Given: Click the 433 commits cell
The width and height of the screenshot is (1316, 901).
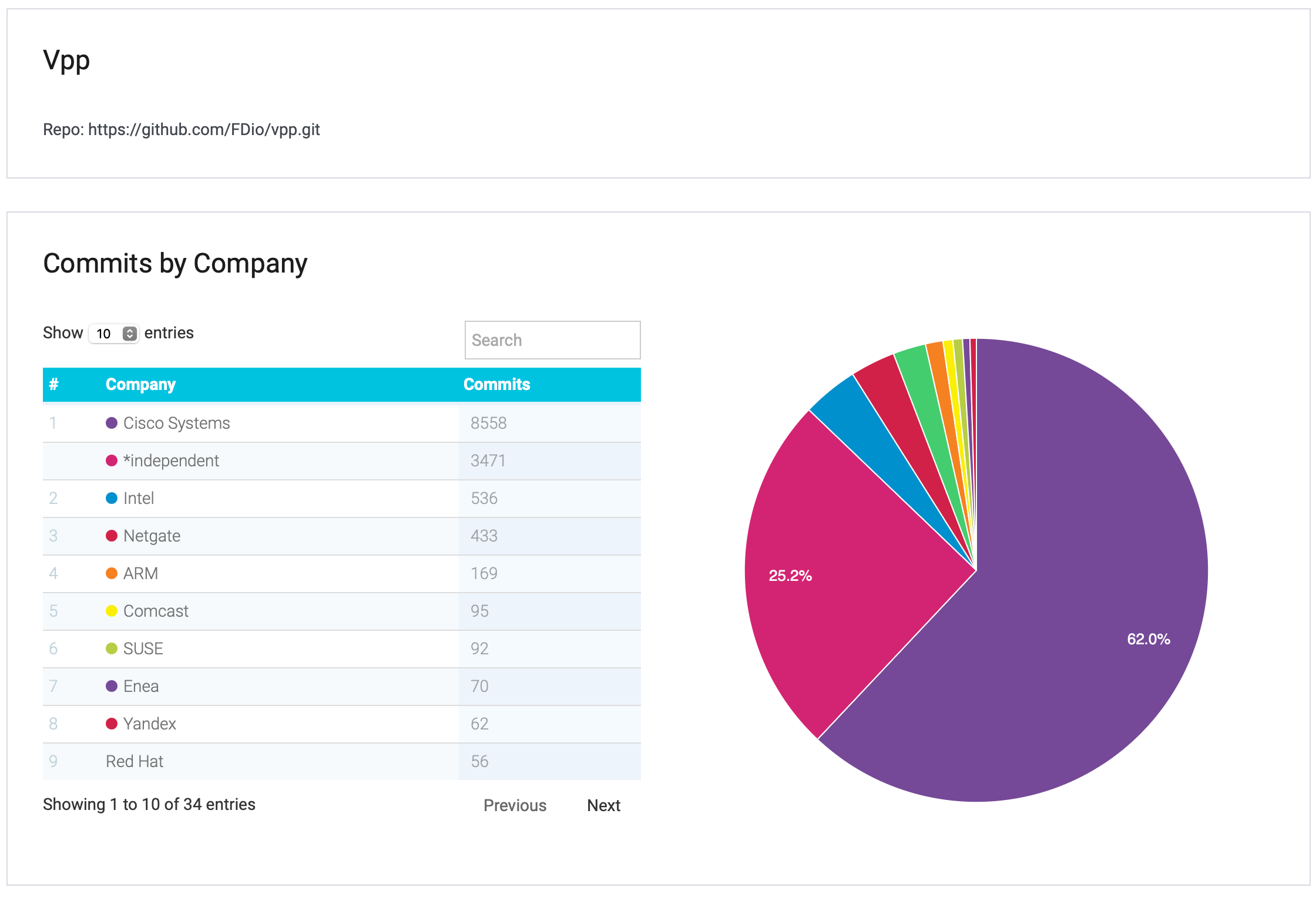Looking at the screenshot, I should (x=549, y=536).
